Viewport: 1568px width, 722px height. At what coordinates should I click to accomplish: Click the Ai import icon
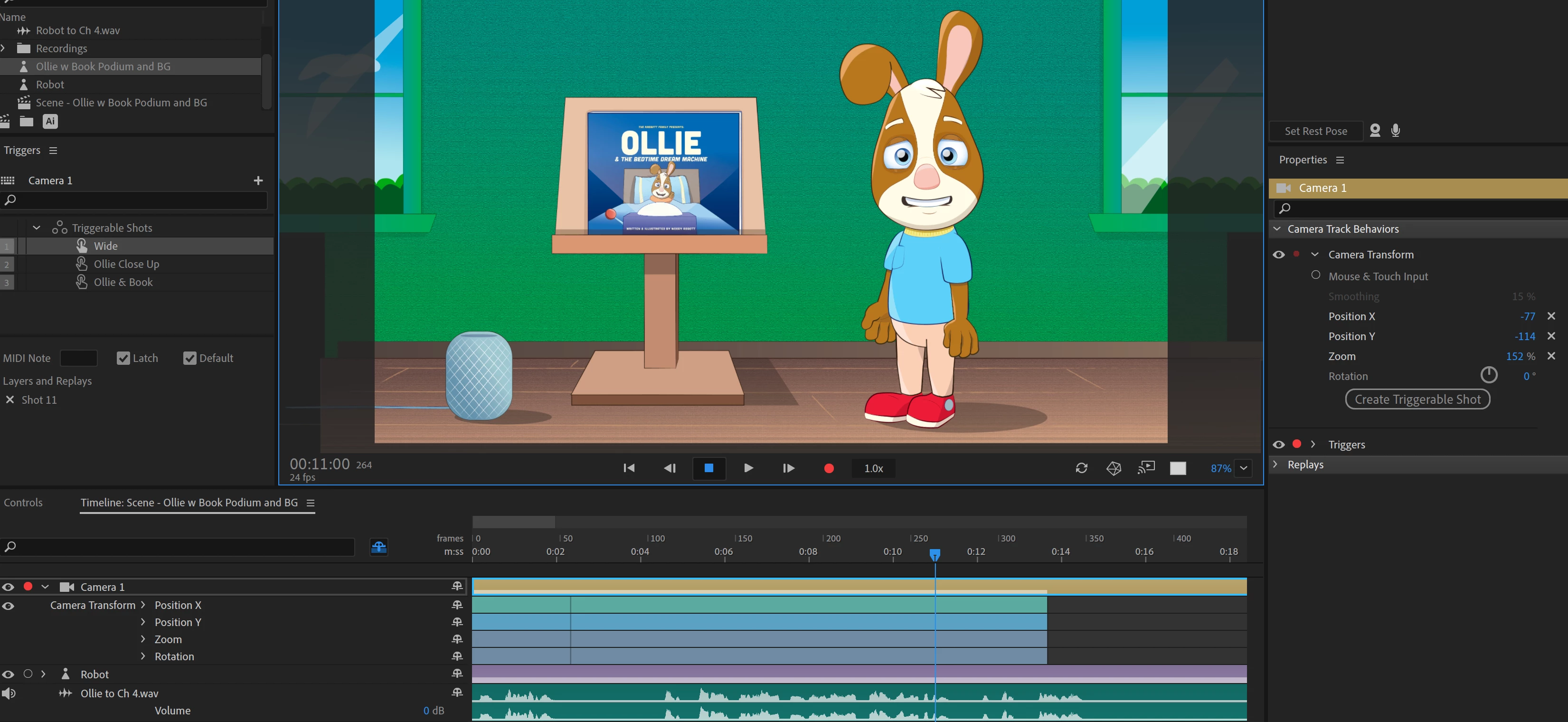coord(50,121)
